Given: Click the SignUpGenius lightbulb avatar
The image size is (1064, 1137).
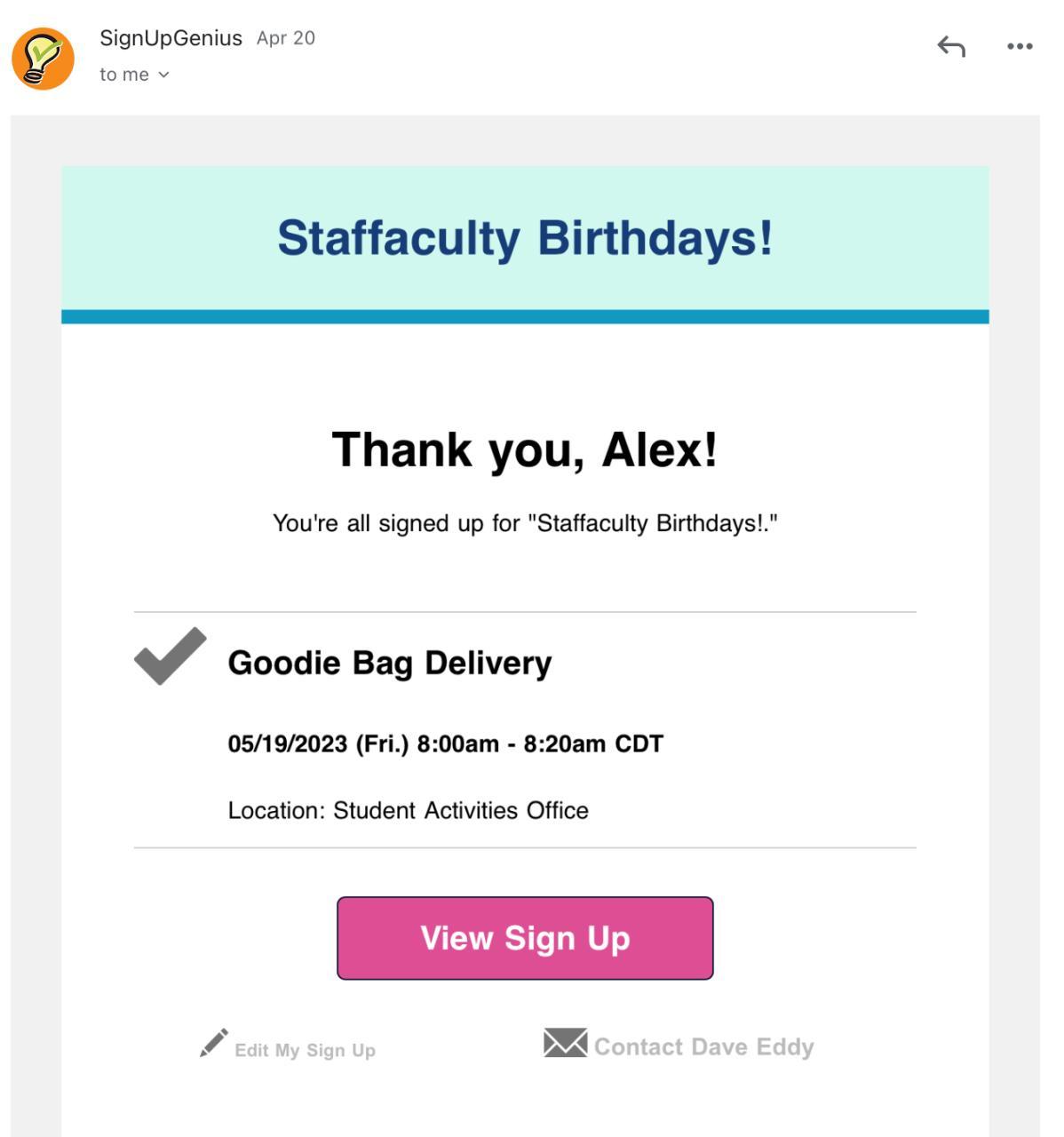Looking at the screenshot, I should point(43,59).
